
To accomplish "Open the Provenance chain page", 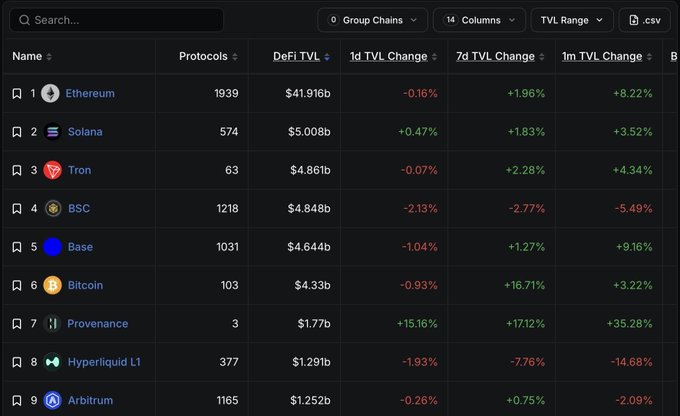I will click(98, 324).
